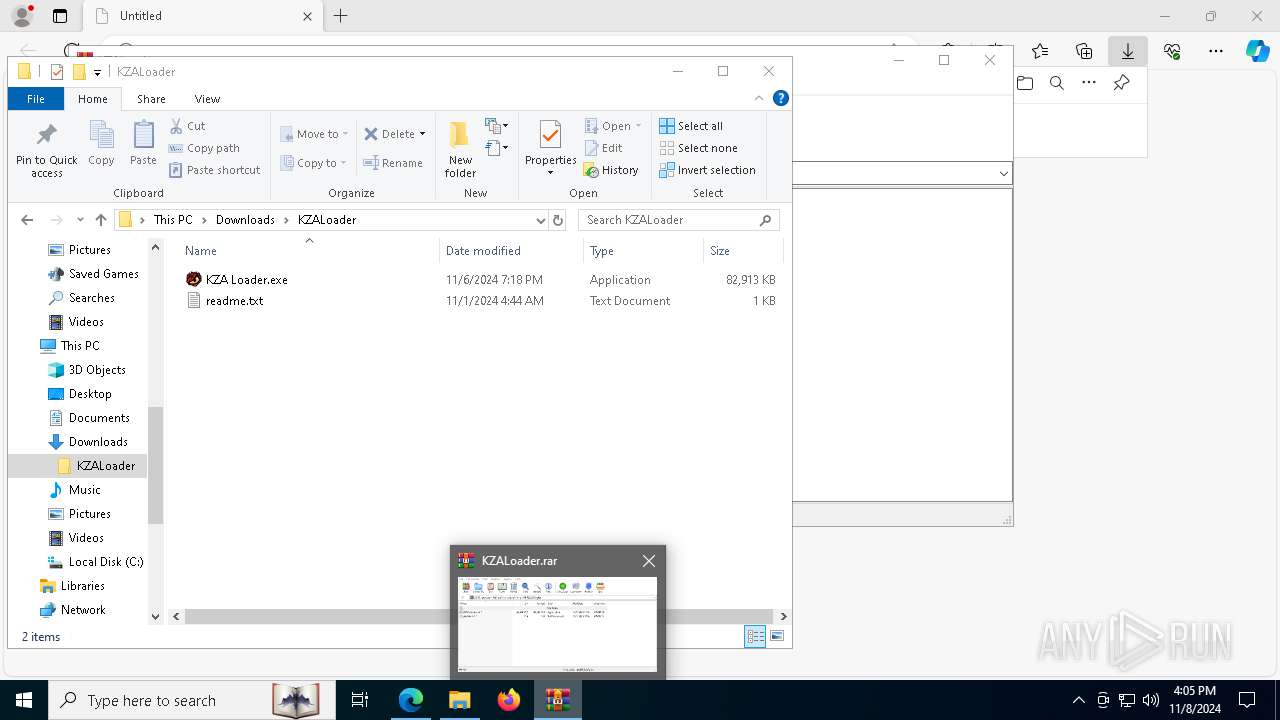
Task: Switch to the Share ribbon tab
Action: tap(152, 99)
